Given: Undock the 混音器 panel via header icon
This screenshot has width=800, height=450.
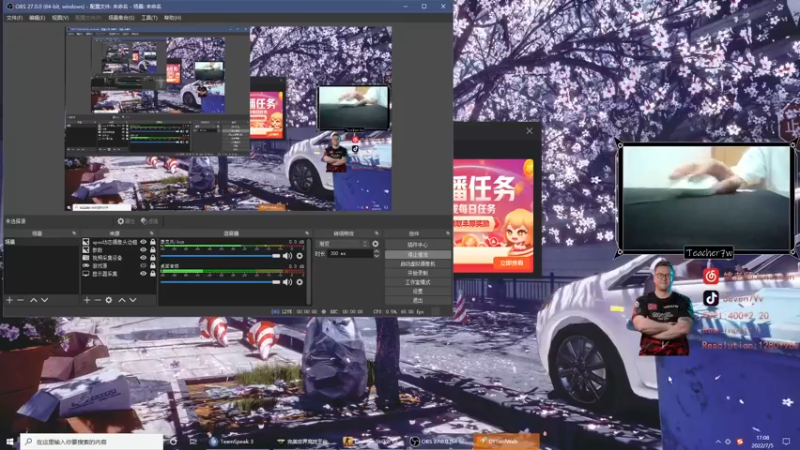Looking at the screenshot, I should tap(307, 233).
